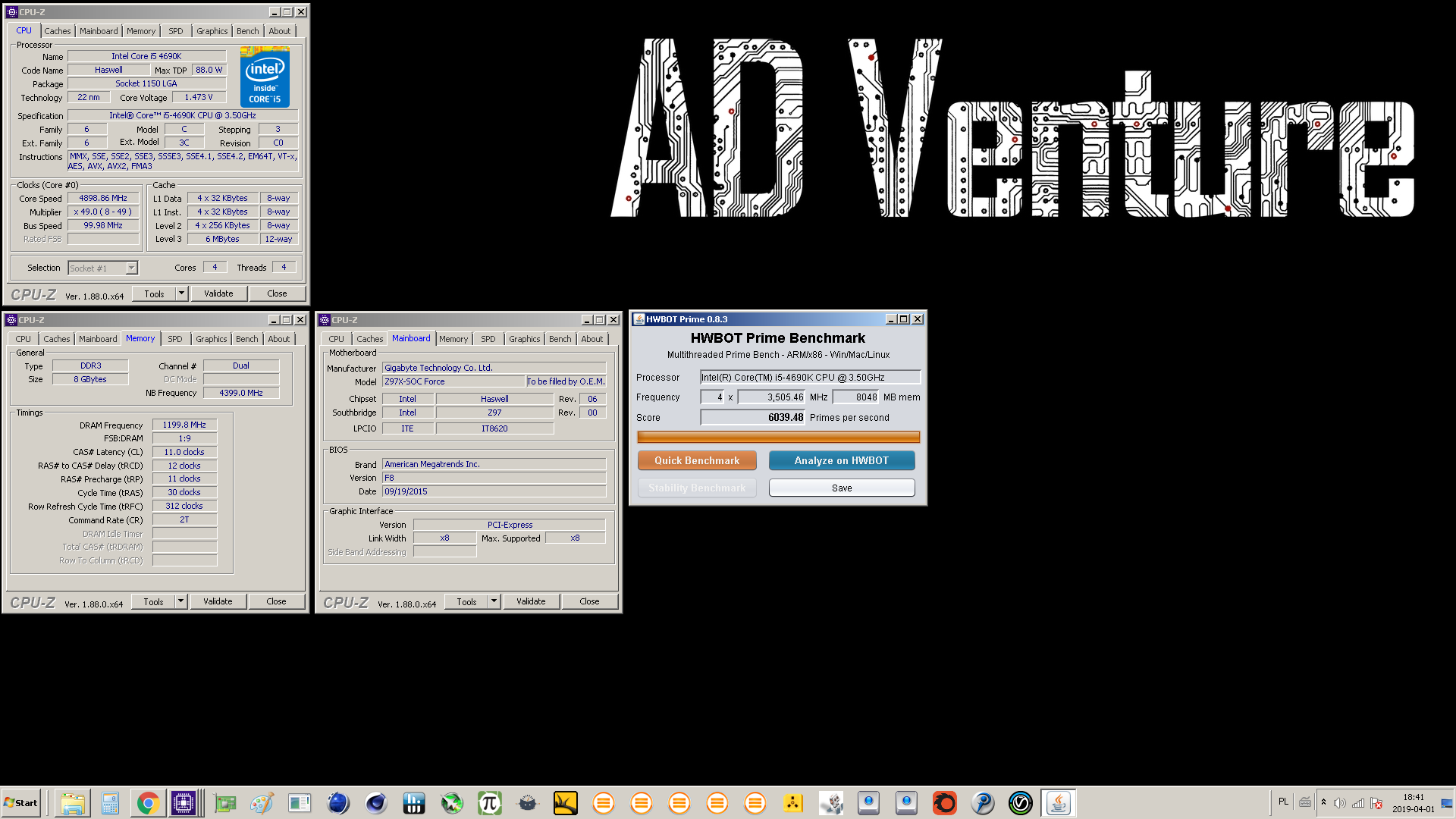Screen dimensions: 1456x819
Task: Click motherboard model Z97X-SOC Force
Action: 453,381
